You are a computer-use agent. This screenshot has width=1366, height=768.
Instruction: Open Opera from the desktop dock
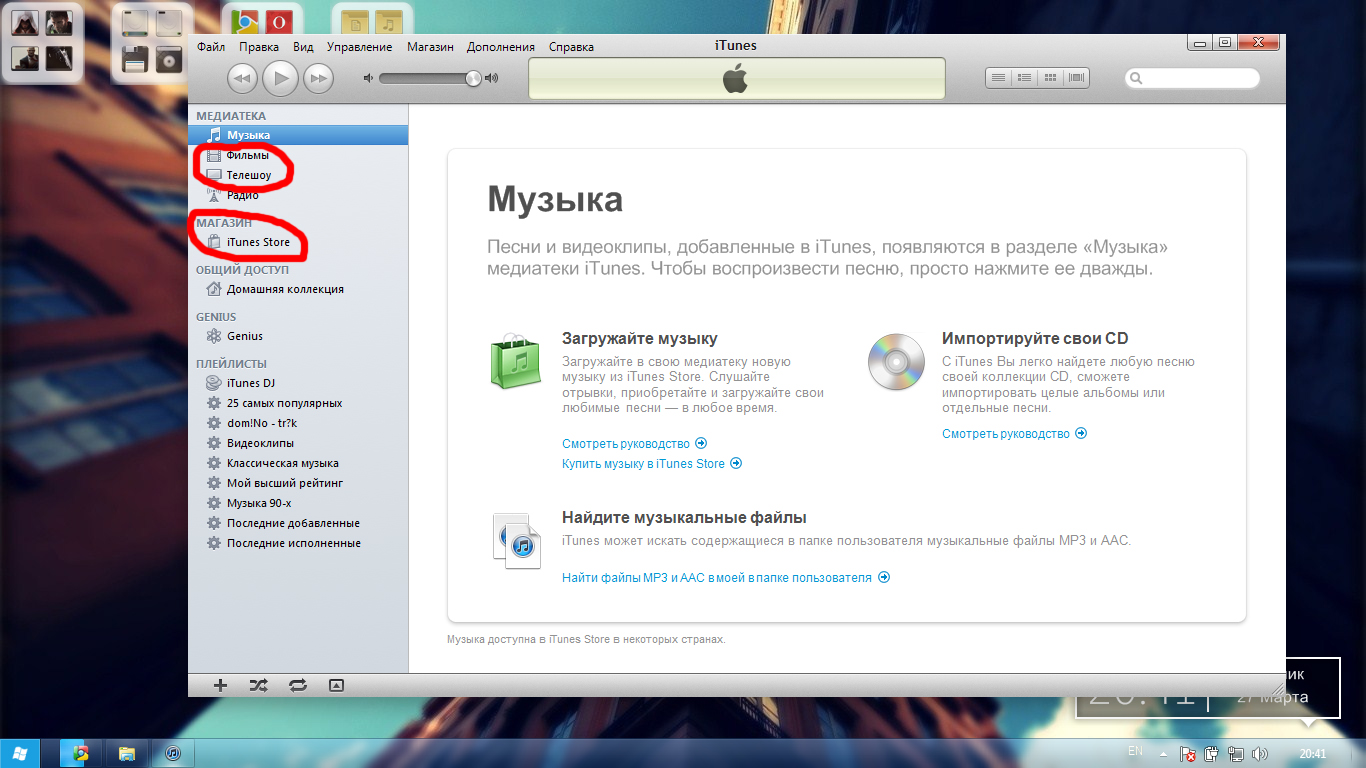[x=280, y=20]
